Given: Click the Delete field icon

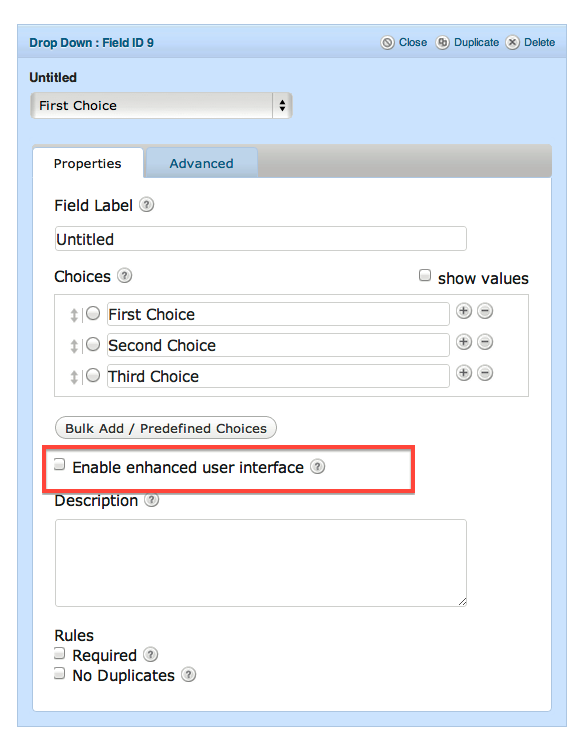Looking at the screenshot, I should click(x=512, y=43).
